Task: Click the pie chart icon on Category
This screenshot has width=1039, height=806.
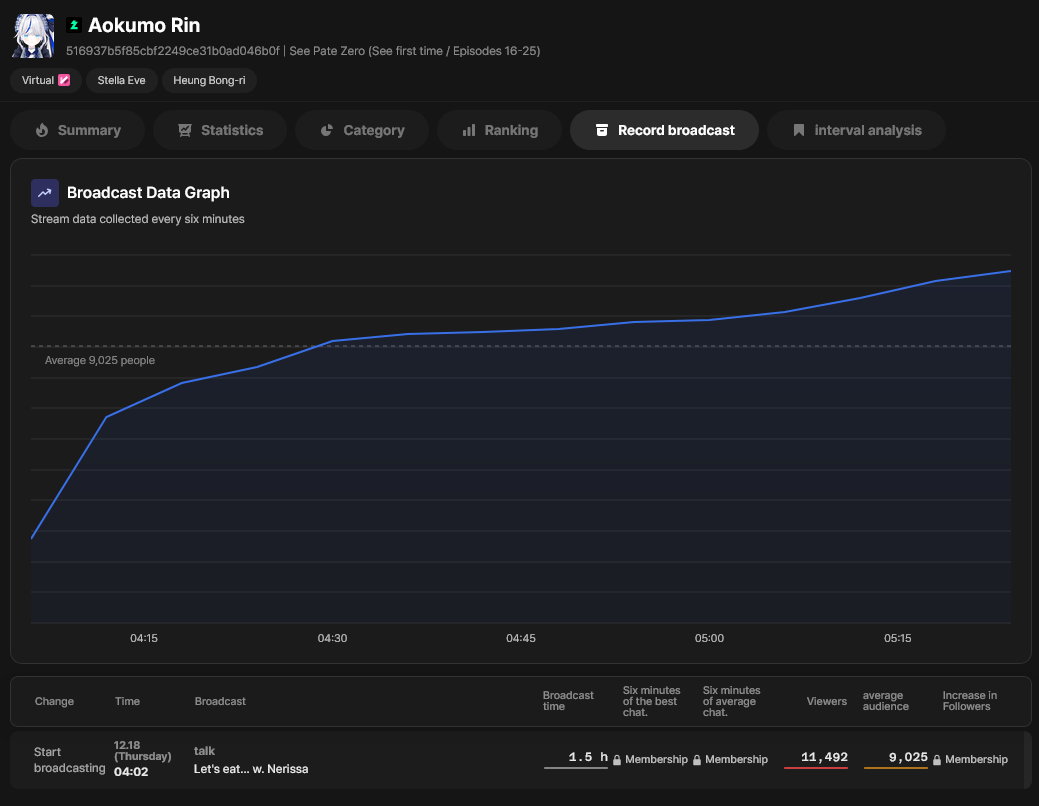Action: click(x=327, y=130)
